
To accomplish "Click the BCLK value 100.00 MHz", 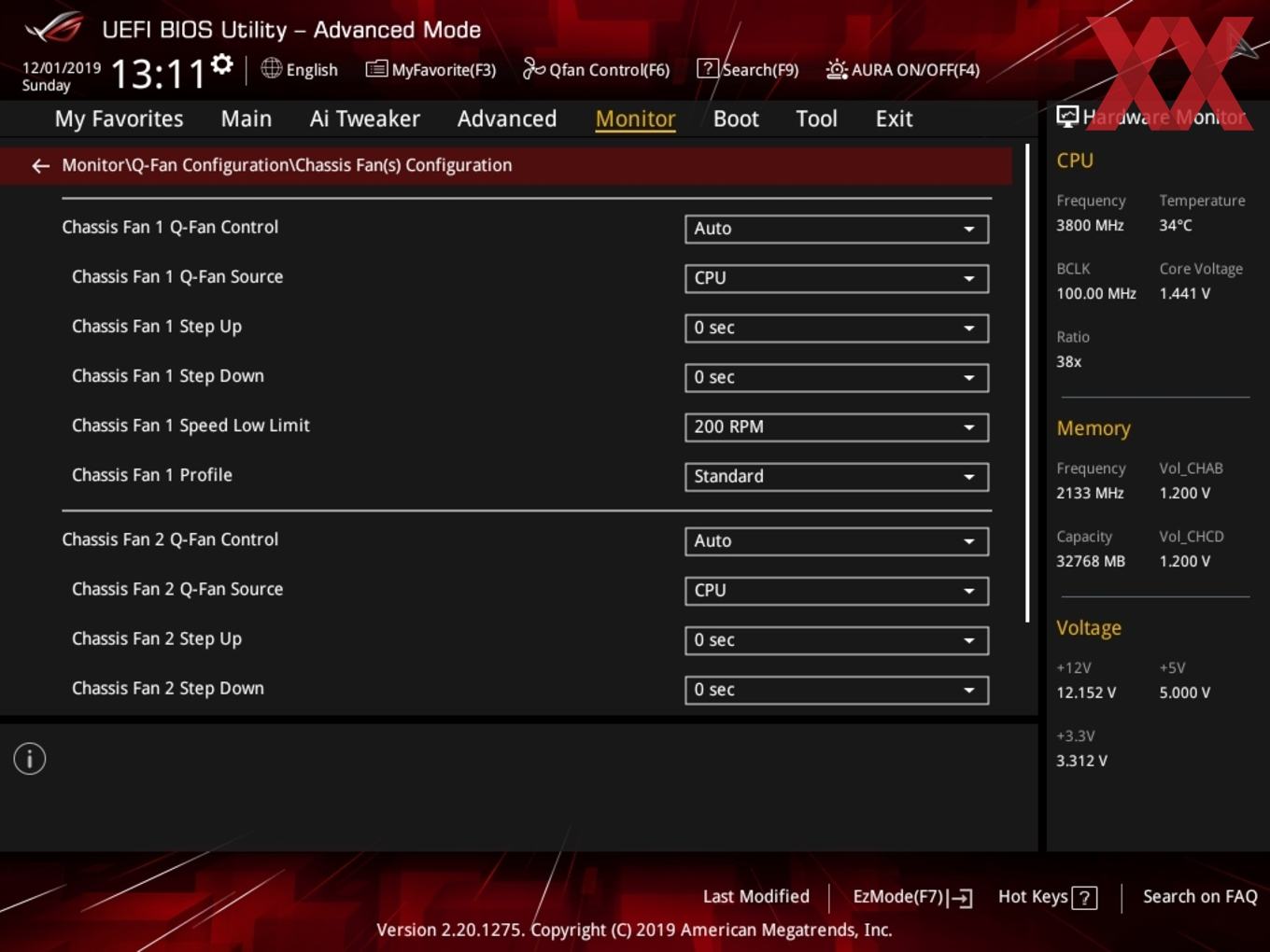I will (1095, 293).
